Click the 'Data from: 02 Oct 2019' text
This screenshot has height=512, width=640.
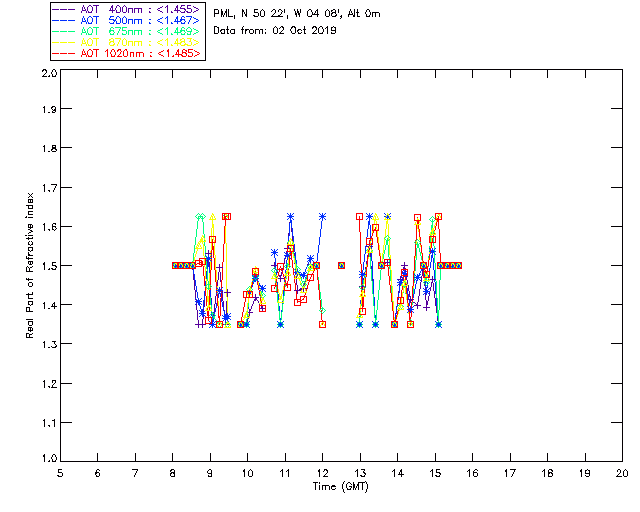coord(275,31)
